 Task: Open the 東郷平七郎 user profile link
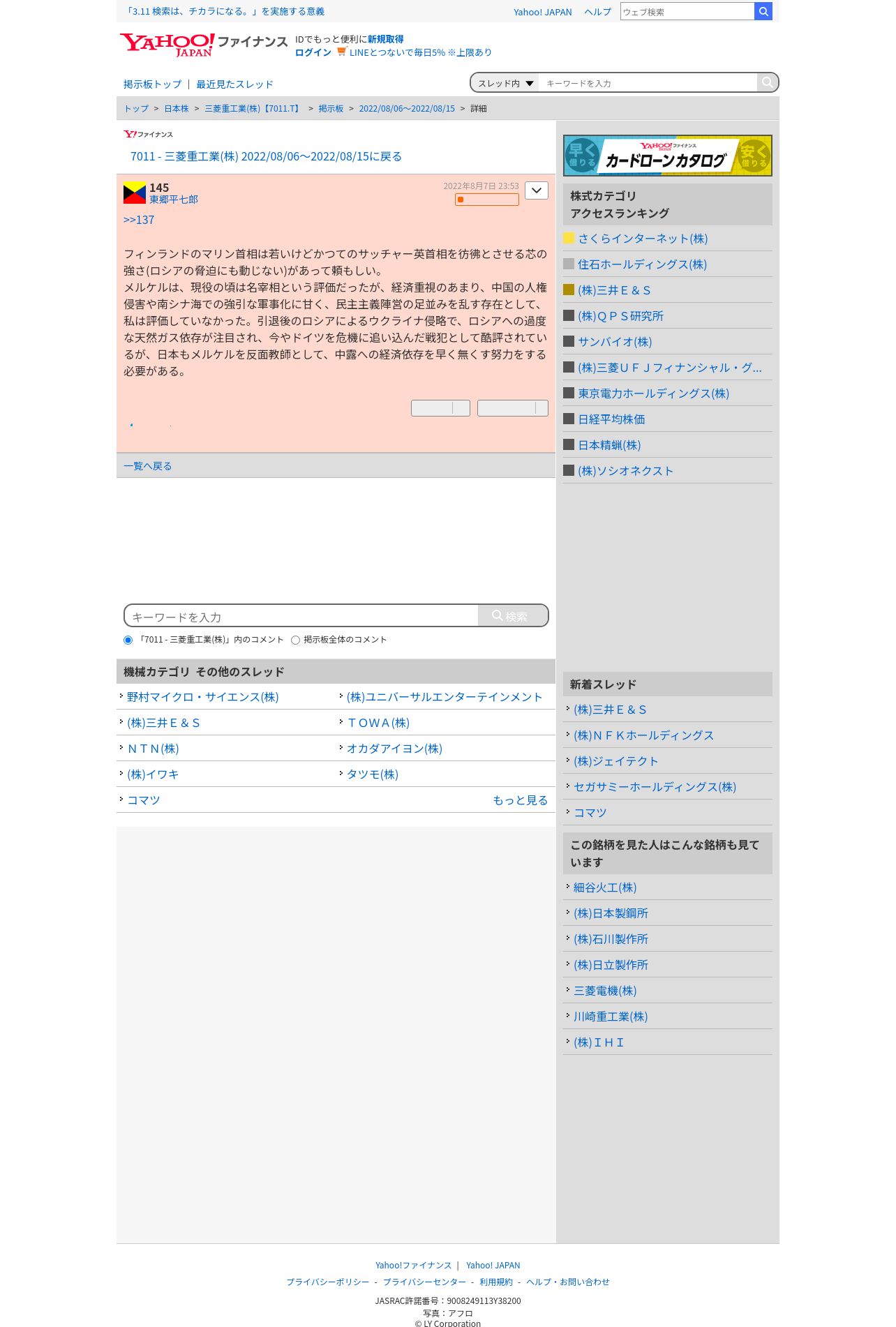174,200
